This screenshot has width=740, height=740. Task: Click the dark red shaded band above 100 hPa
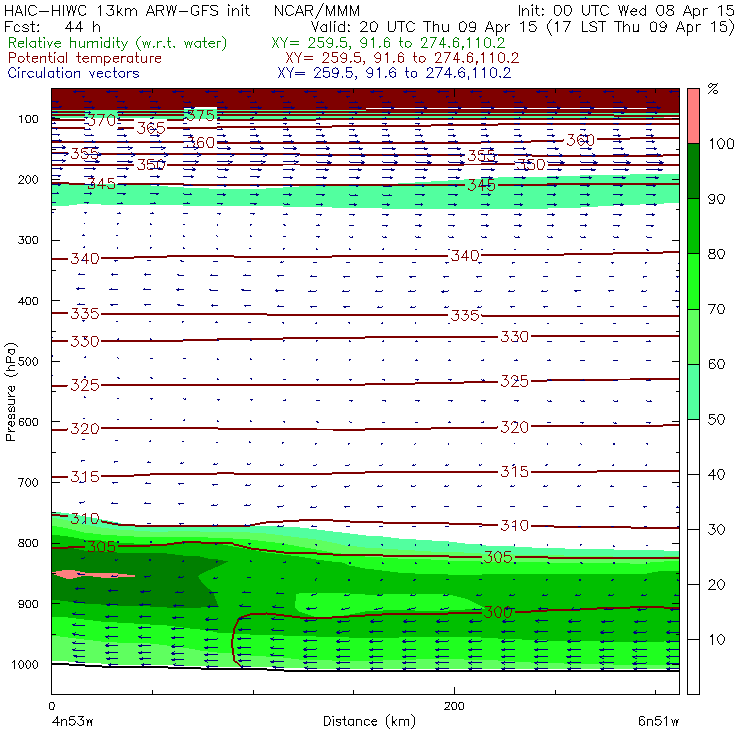tap(365, 98)
